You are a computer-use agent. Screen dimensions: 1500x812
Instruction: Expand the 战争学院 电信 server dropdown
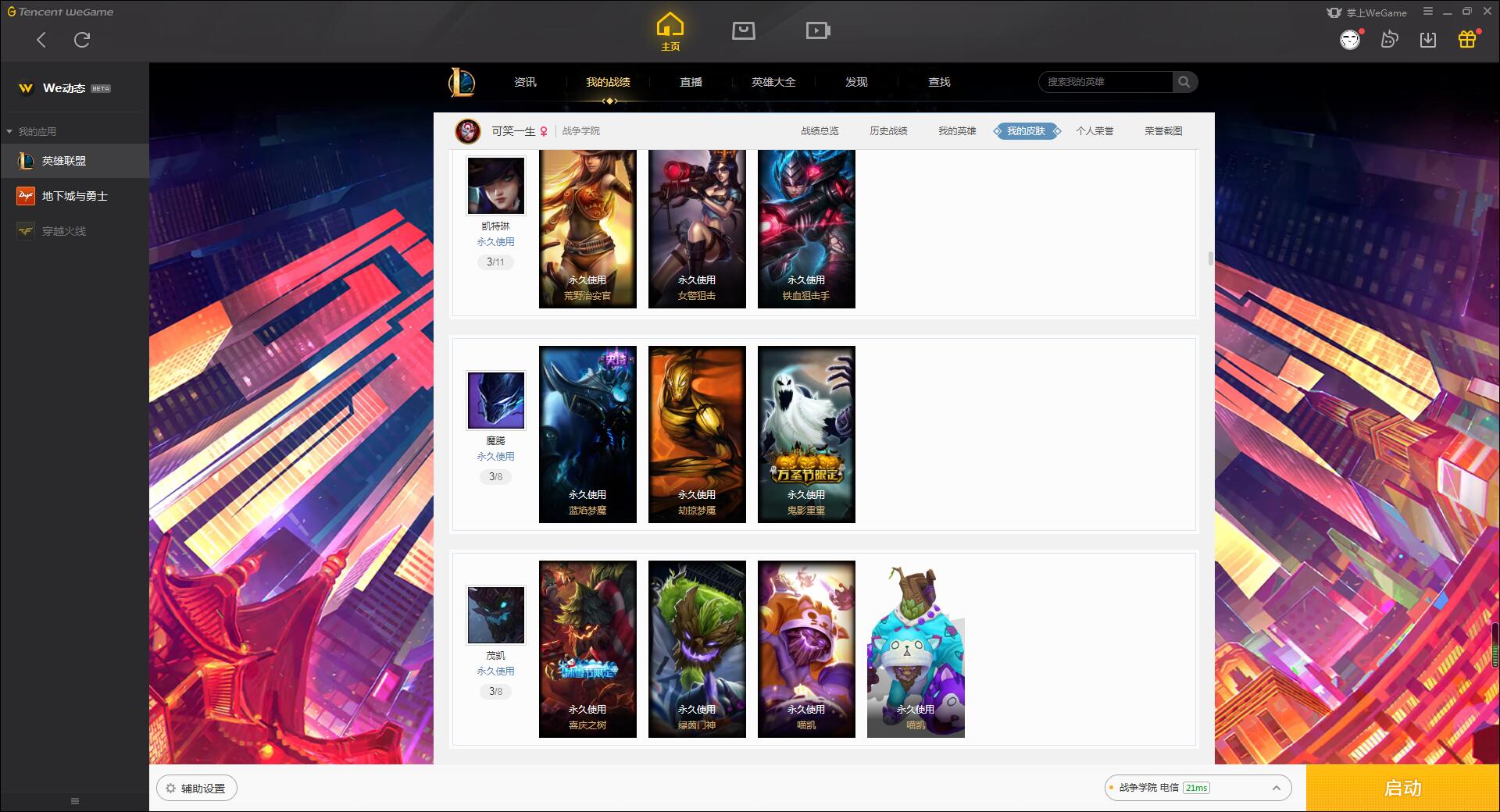pos(1198,789)
